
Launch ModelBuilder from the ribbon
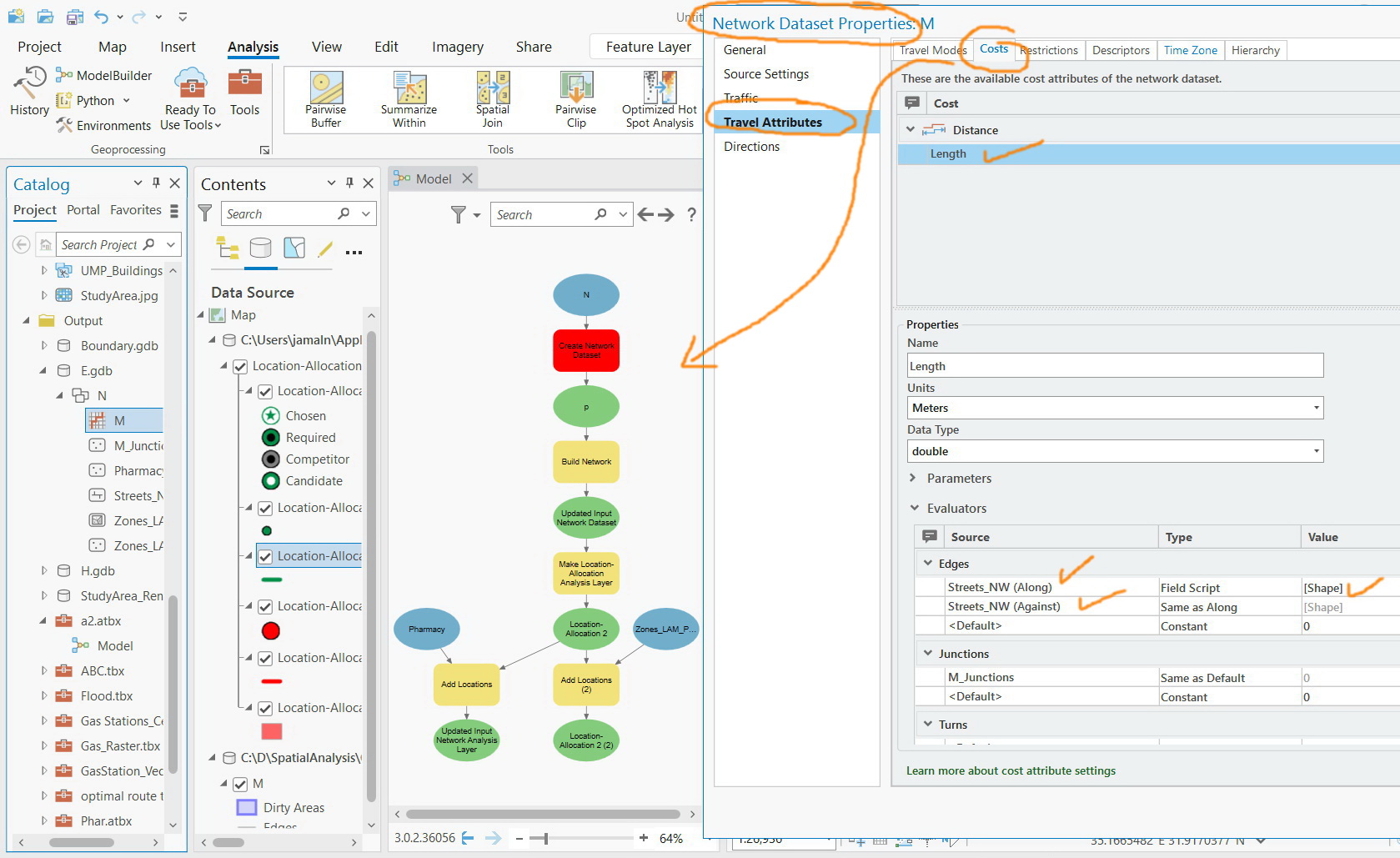point(104,76)
